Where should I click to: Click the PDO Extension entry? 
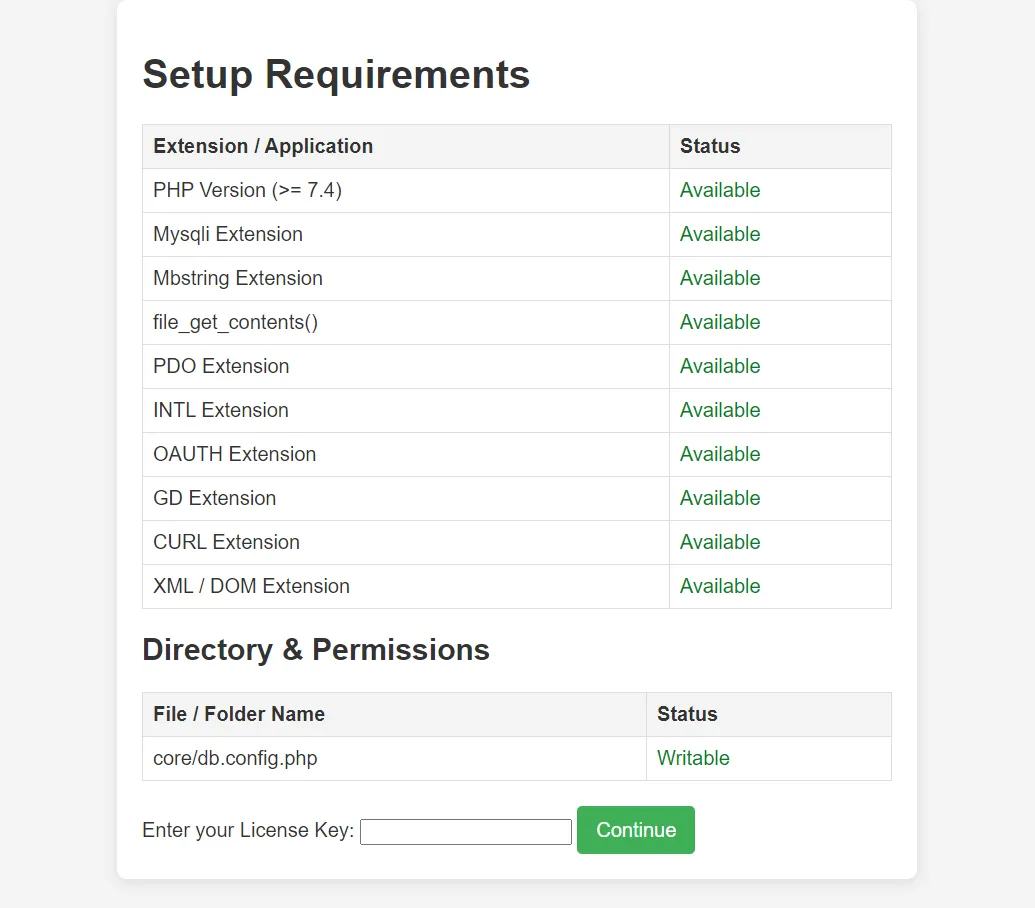(221, 366)
